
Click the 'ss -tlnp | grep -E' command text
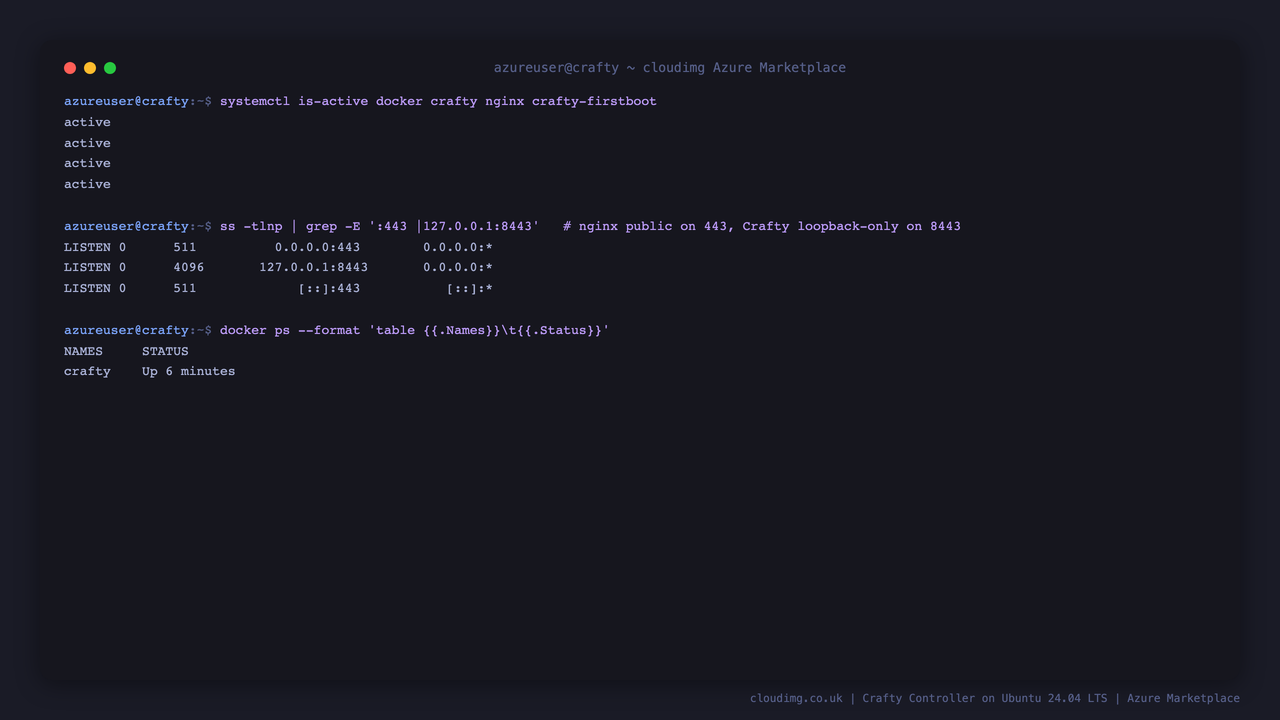point(290,226)
